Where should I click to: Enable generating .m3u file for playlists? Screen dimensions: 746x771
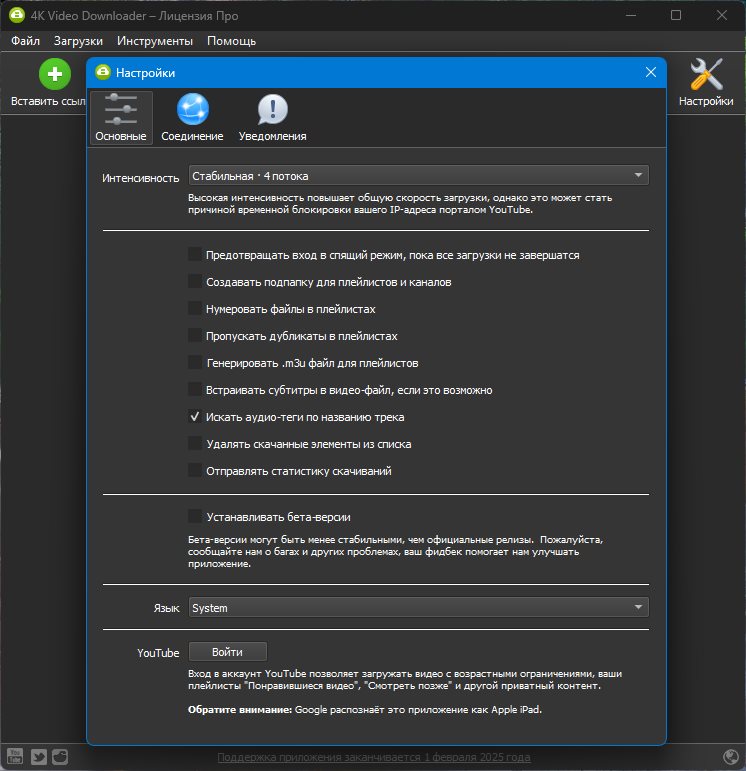pyautogui.click(x=195, y=362)
